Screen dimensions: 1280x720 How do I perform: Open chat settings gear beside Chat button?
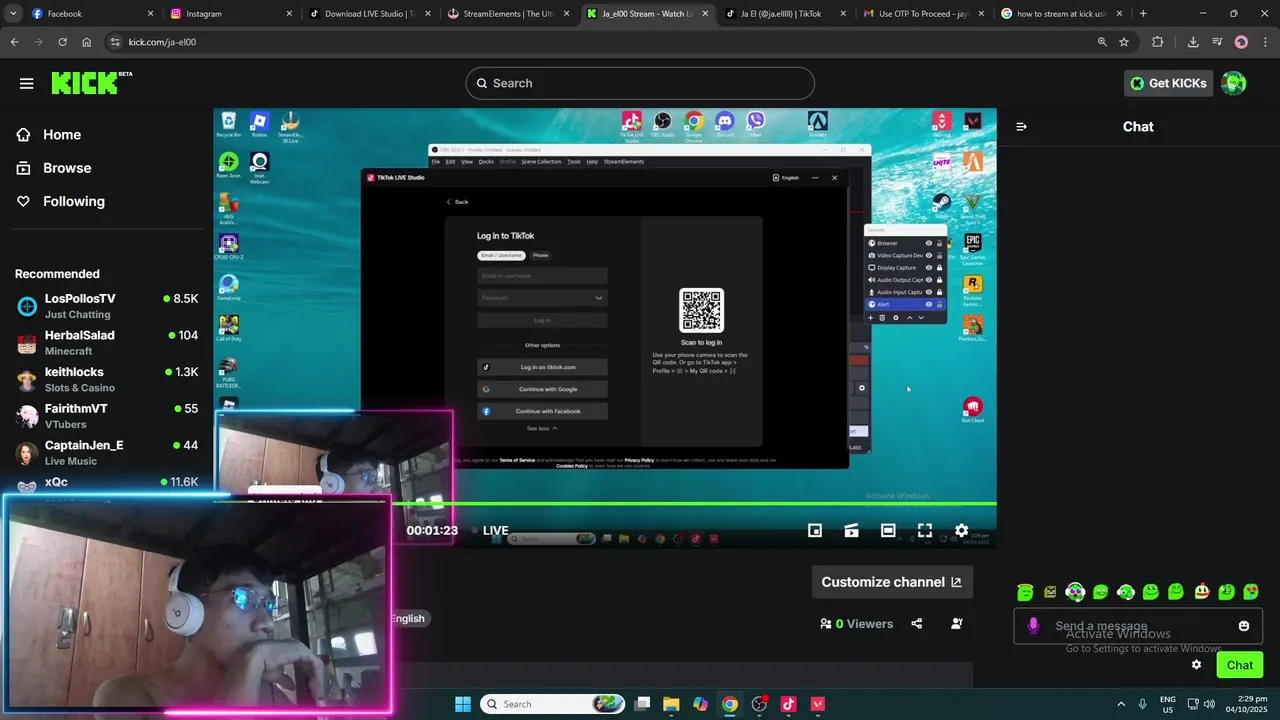[1196, 665]
